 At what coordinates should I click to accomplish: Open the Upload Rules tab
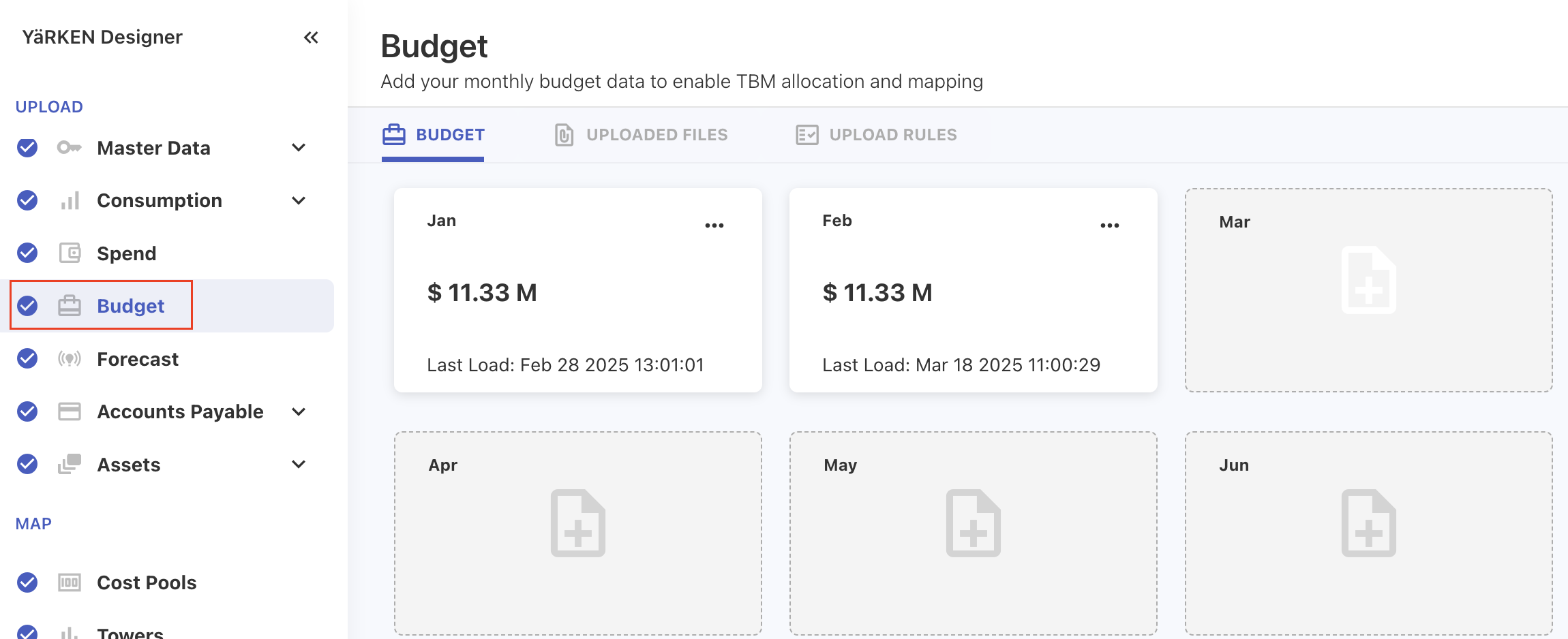[x=877, y=135]
